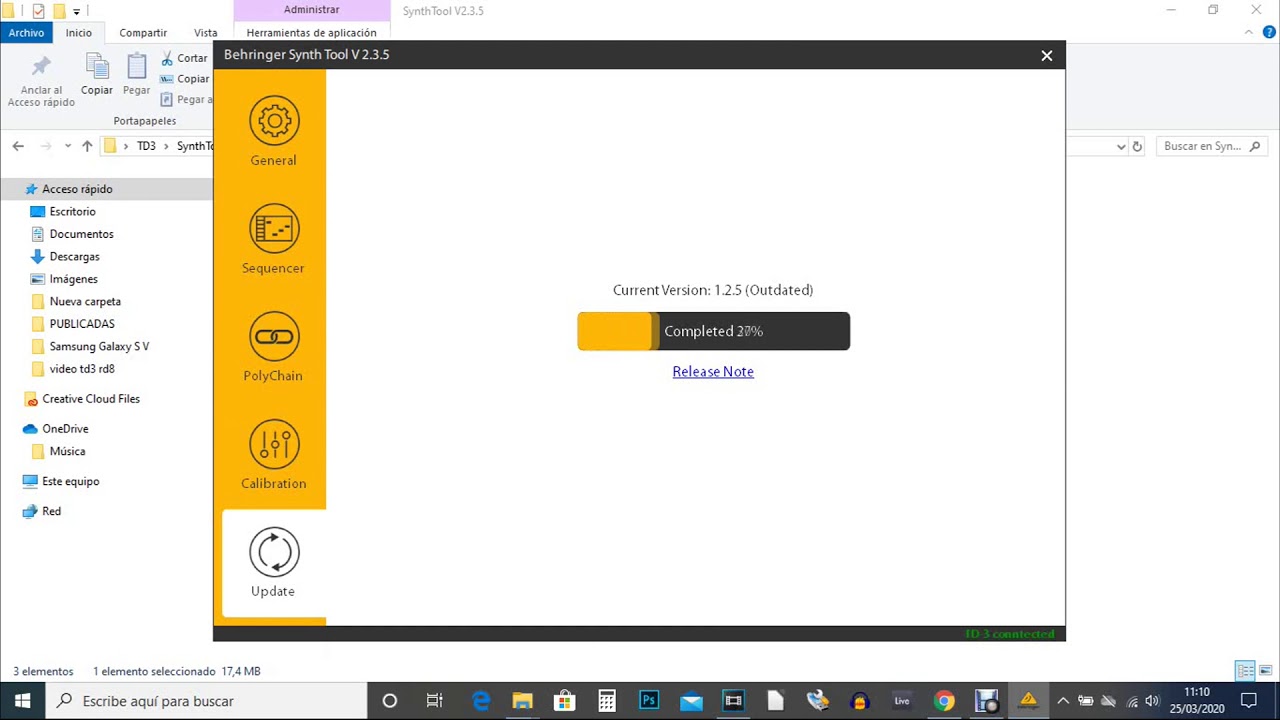Click the firmware update progress bar
The height and width of the screenshot is (720, 1280).
pos(713,331)
